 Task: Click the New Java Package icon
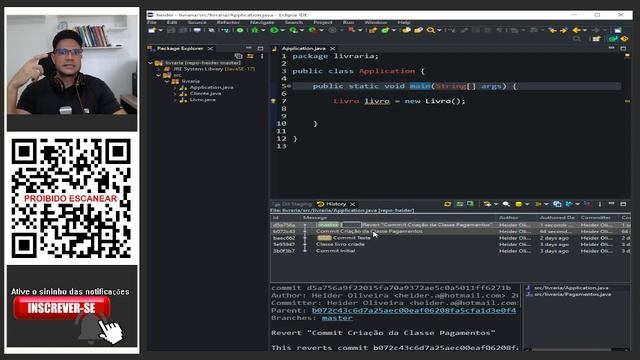pyautogui.click(x=373, y=30)
